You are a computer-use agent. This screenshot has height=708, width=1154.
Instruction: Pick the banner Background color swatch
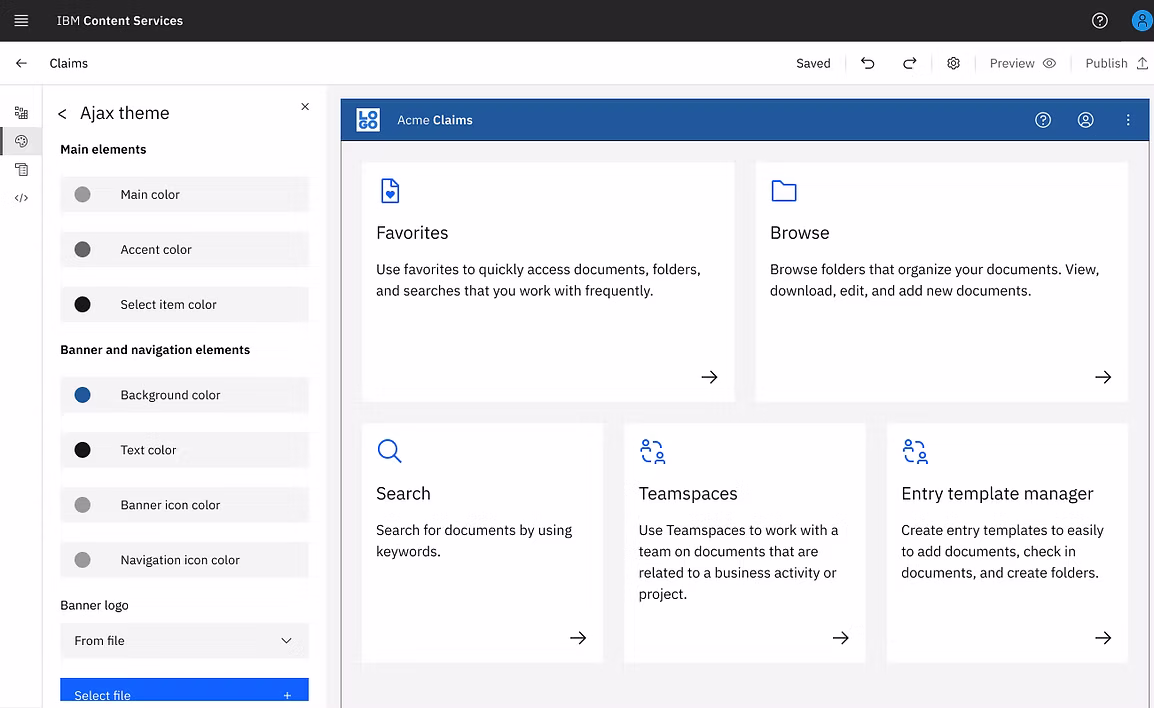82,395
